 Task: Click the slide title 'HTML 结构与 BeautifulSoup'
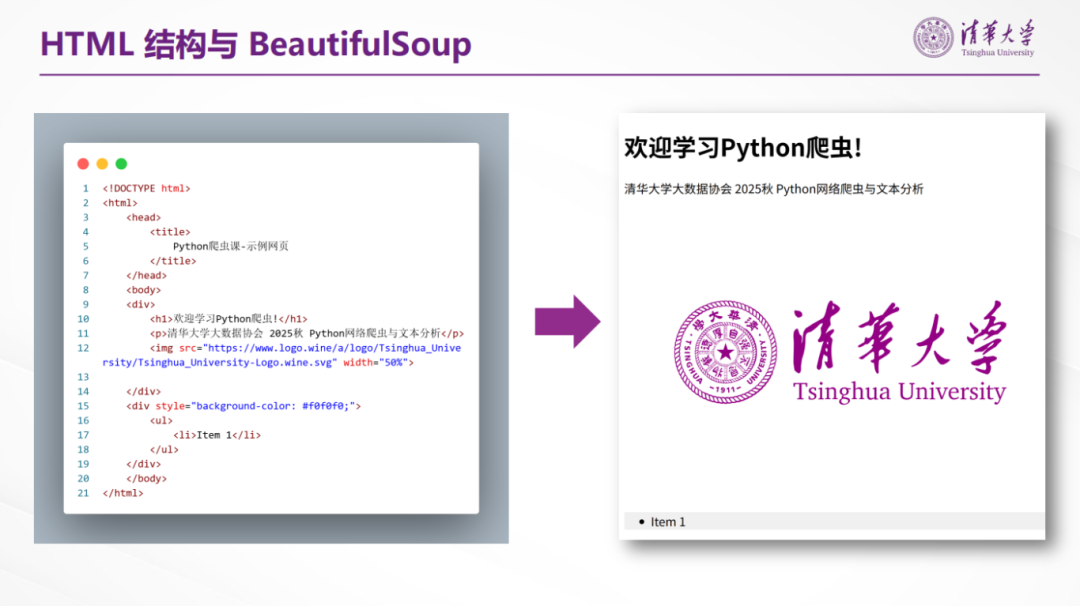tap(256, 43)
